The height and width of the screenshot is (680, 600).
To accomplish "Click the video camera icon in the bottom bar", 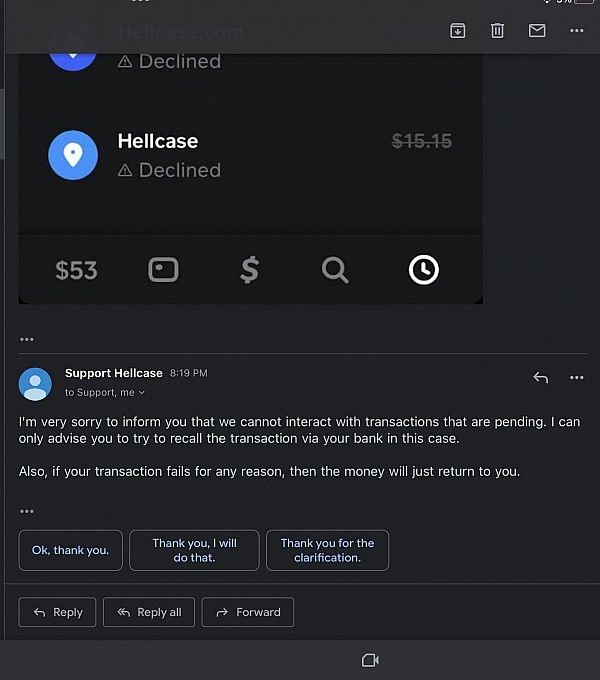I will tap(370, 660).
